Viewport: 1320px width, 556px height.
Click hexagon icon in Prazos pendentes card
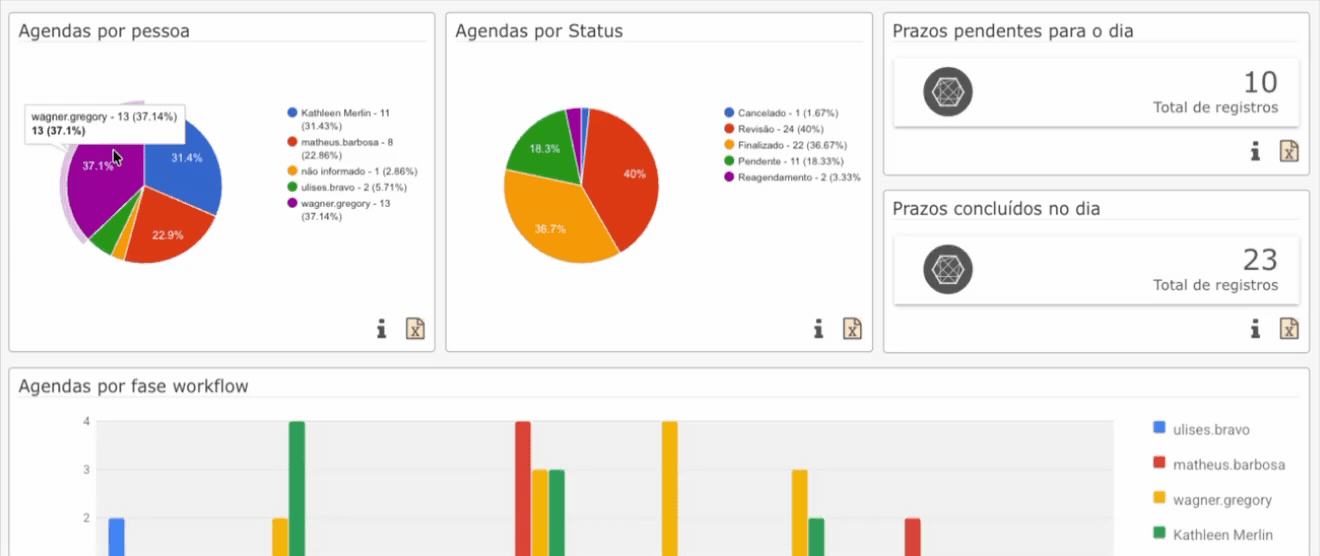click(948, 92)
